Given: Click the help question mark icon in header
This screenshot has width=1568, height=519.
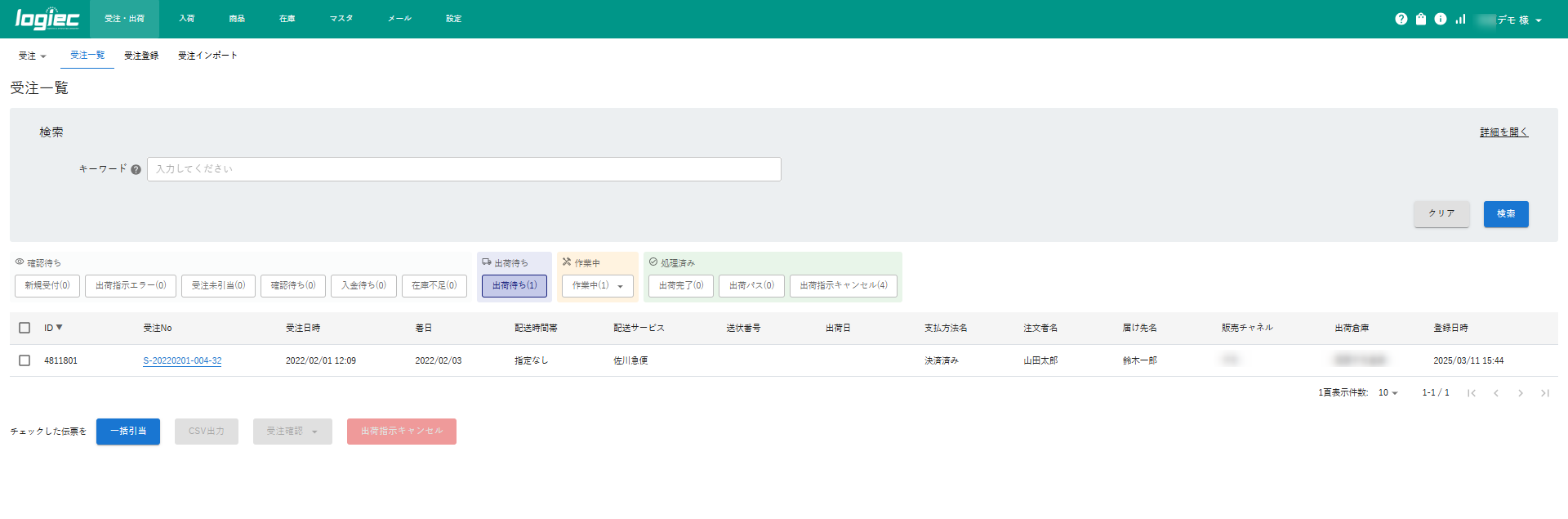Looking at the screenshot, I should pos(1401,19).
